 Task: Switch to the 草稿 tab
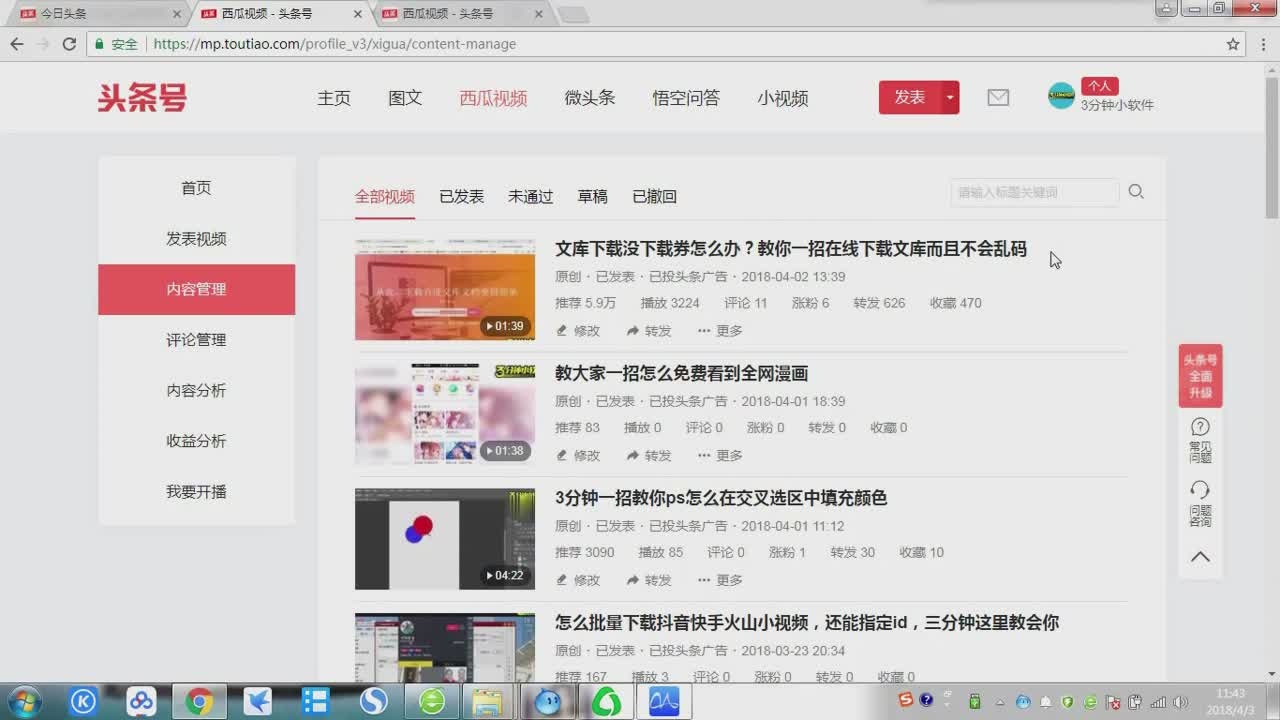[592, 197]
